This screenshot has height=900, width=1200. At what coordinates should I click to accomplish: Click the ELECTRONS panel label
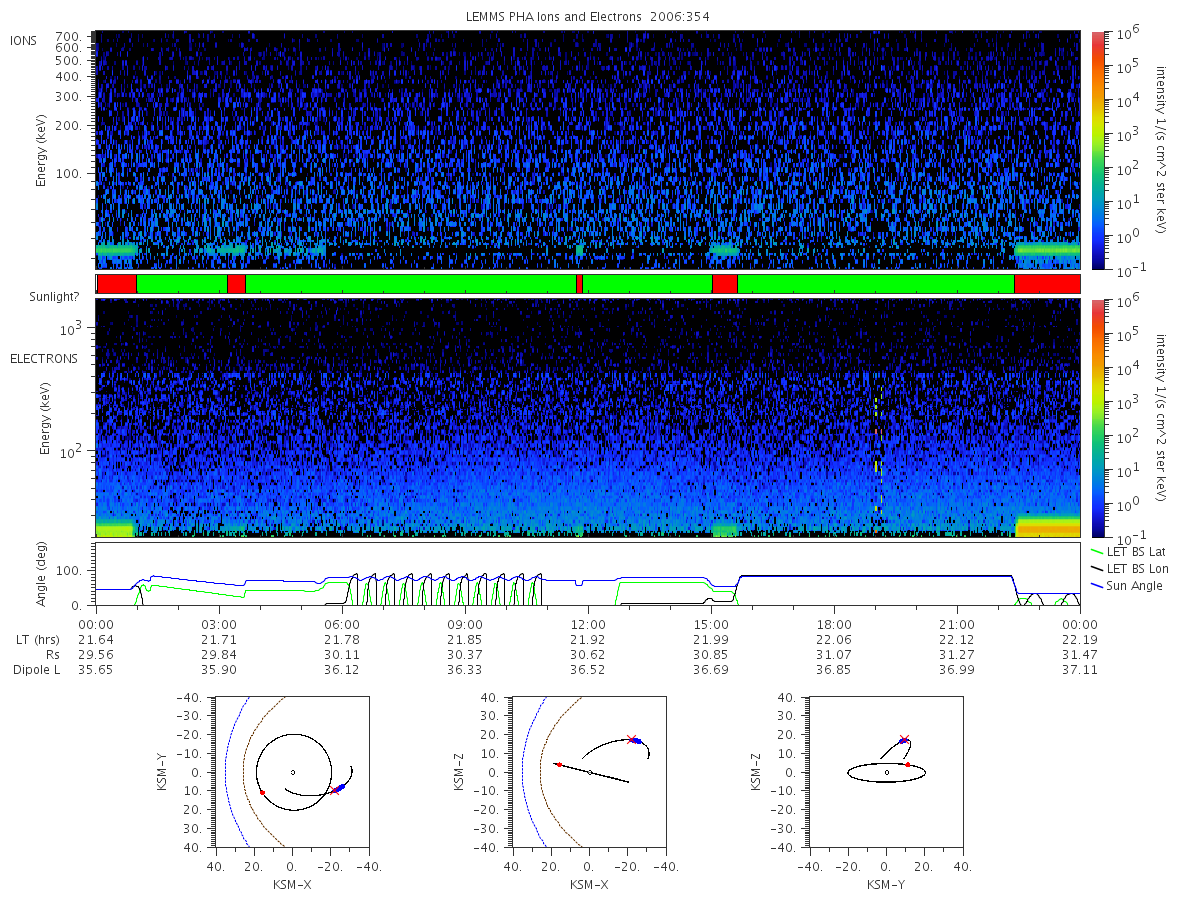44,358
